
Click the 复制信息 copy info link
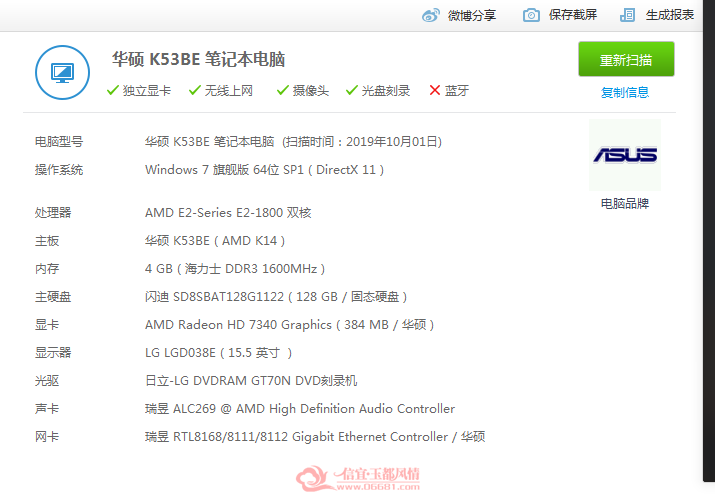(625, 93)
